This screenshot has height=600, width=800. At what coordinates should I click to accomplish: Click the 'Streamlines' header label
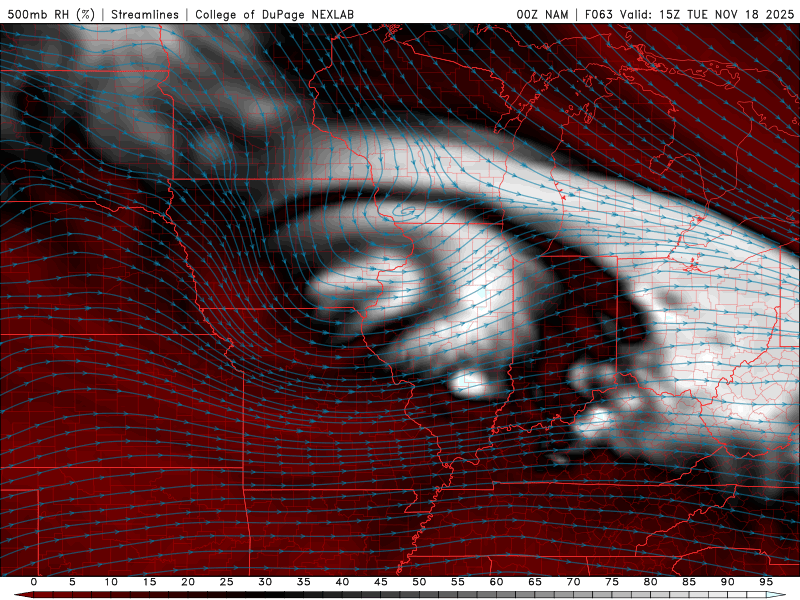tap(145, 14)
